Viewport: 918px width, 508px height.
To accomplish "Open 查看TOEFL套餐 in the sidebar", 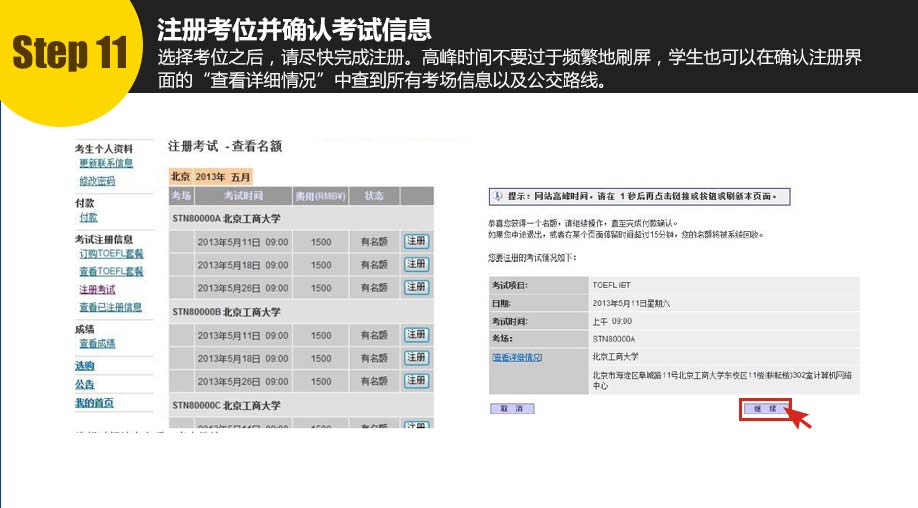I will [x=111, y=271].
